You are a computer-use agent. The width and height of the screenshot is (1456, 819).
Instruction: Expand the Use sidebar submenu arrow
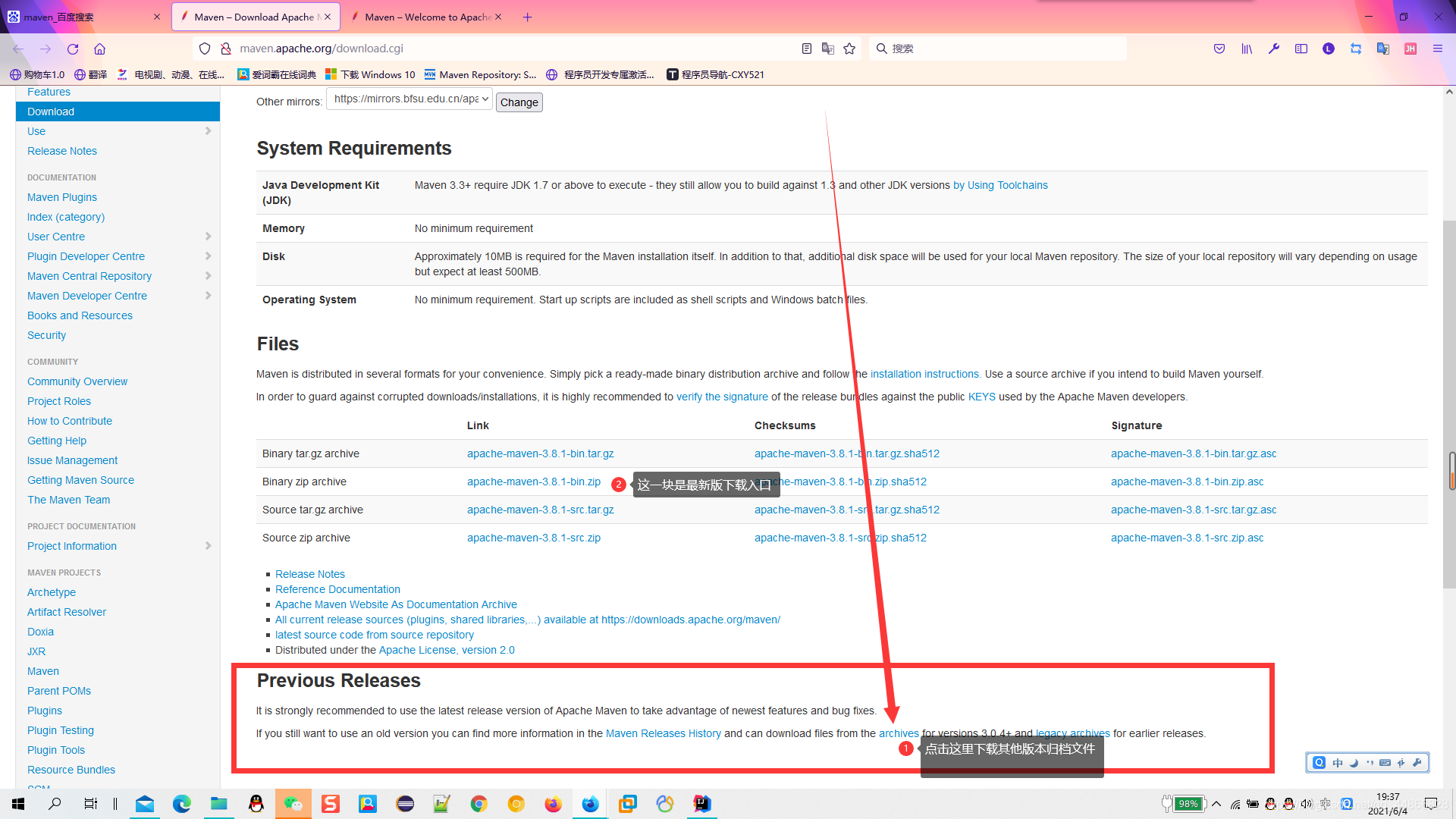click(x=208, y=131)
